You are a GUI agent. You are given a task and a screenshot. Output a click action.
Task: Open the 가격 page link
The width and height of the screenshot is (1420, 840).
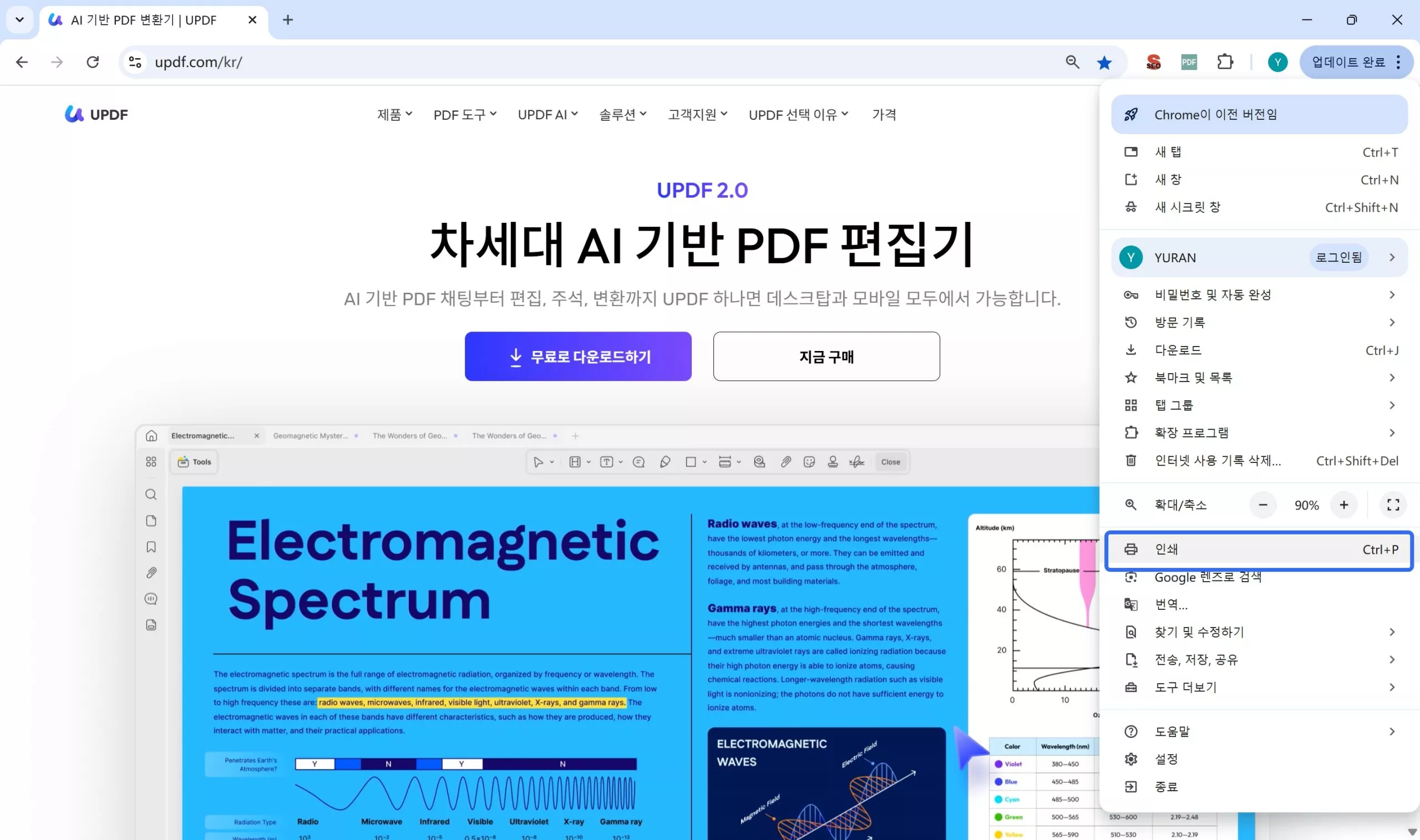click(884, 114)
